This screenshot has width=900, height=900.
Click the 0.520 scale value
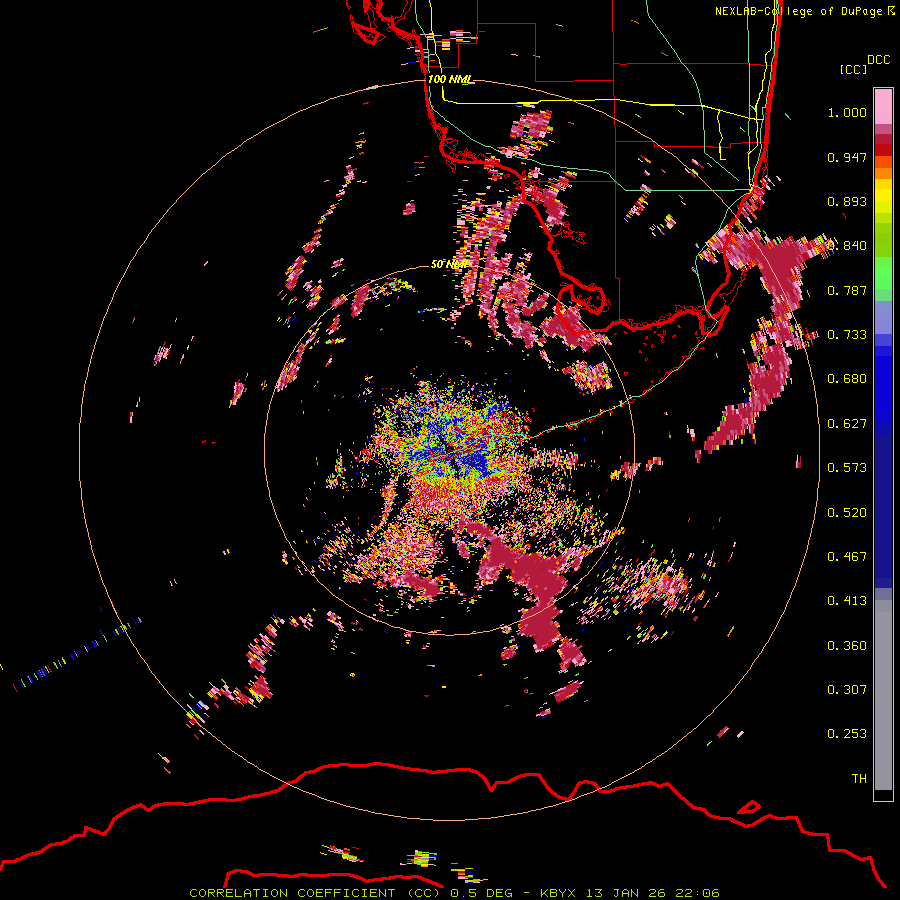(847, 513)
